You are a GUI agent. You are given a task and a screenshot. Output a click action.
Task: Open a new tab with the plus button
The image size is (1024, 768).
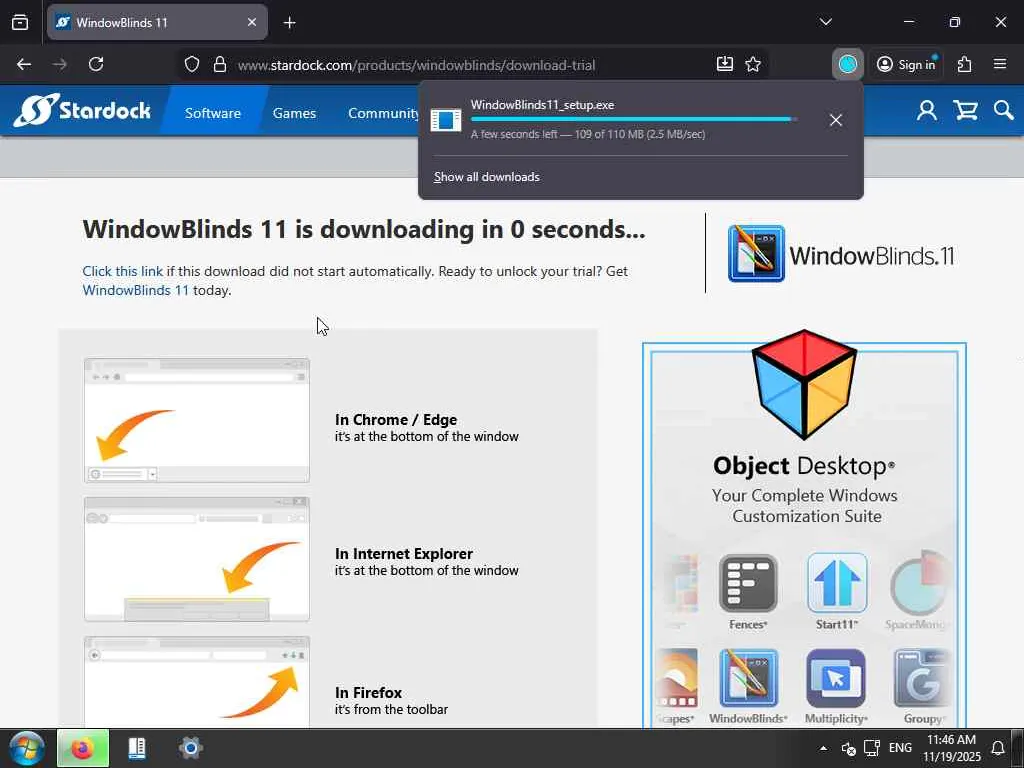click(289, 23)
